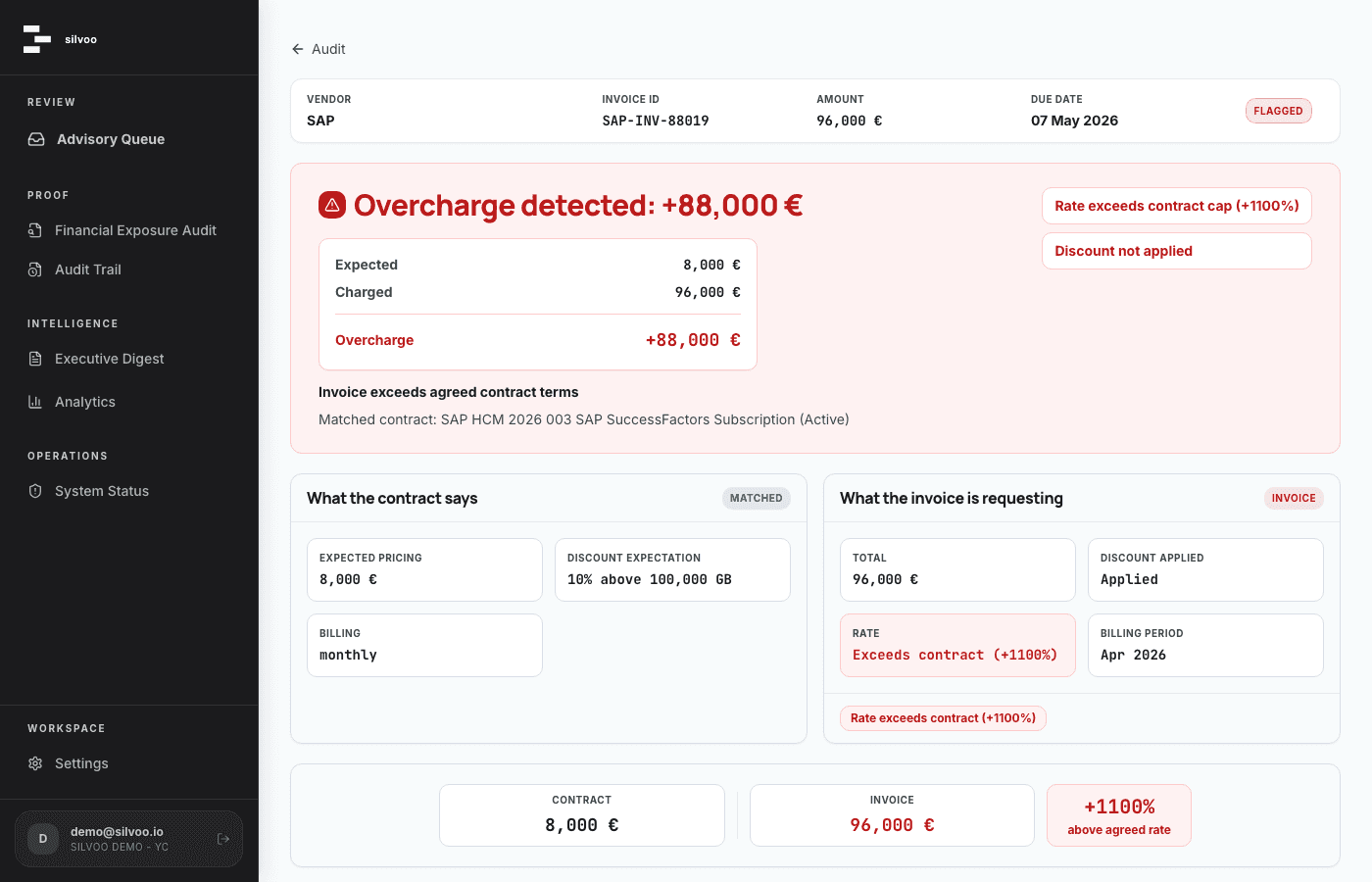Click the Analytics chart icon
This screenshot has width=1372, height=882.
[35, 402]
